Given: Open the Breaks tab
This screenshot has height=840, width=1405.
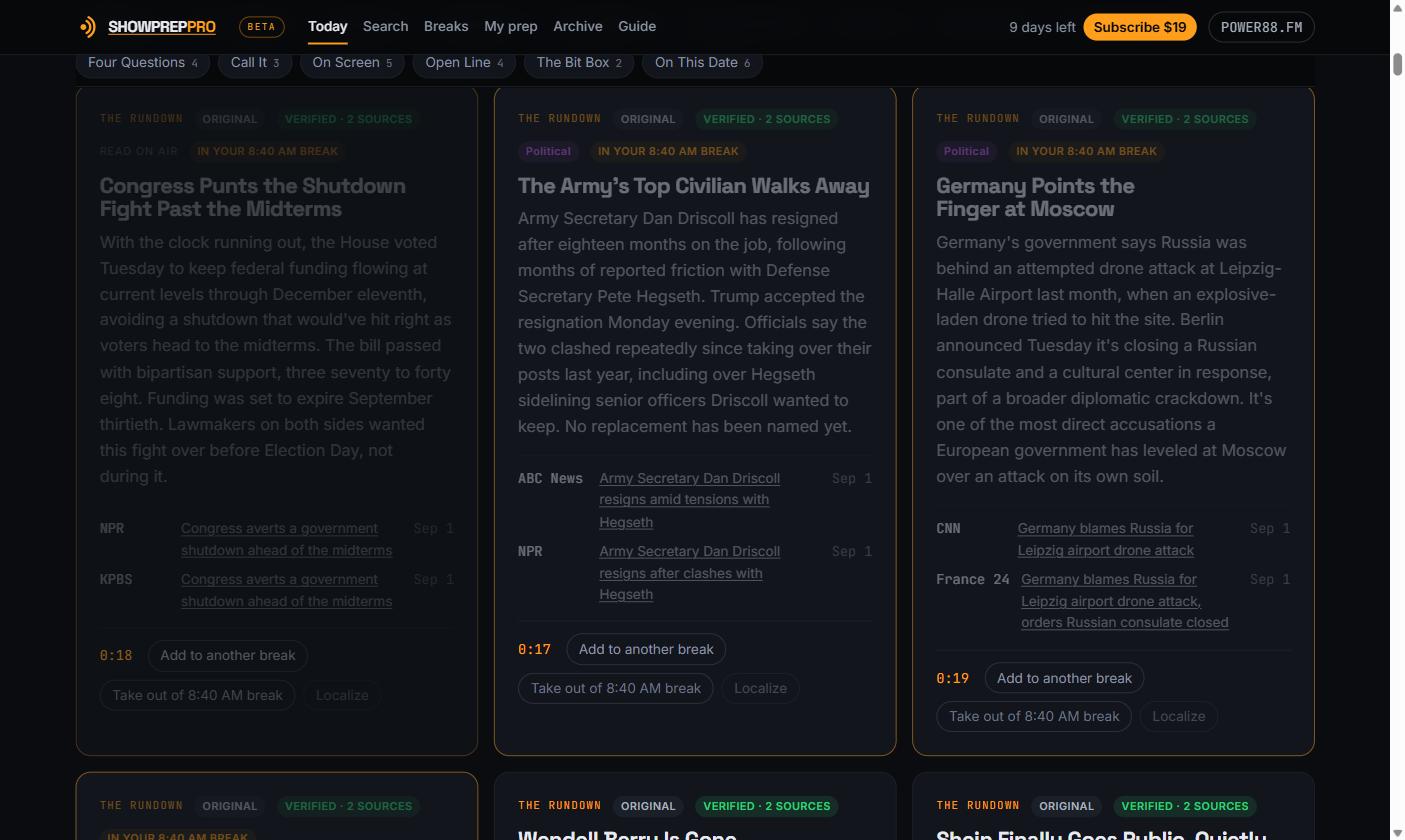Looking at the screenshot, I should [x=446, y=26].
